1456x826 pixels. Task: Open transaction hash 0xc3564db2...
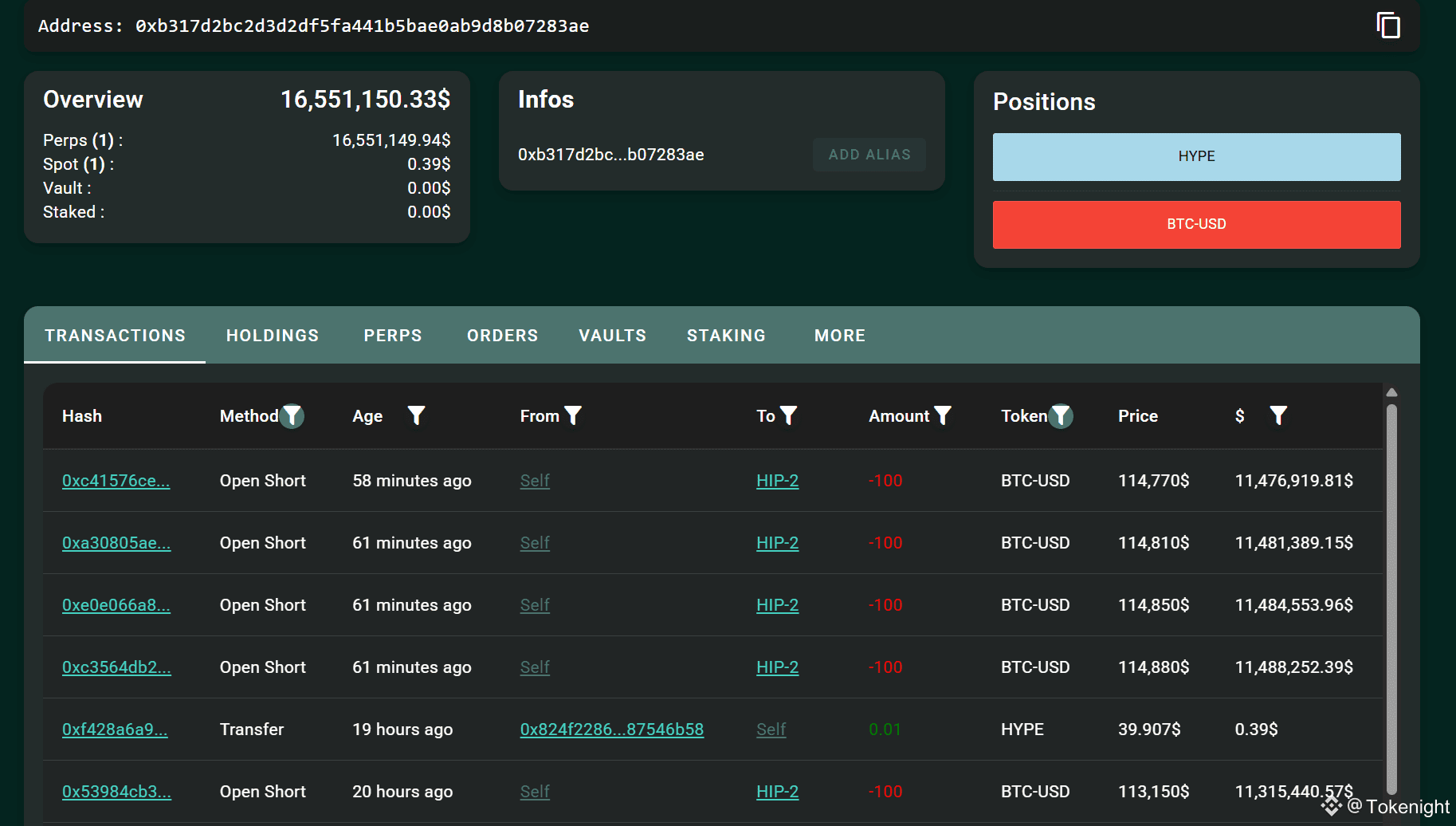tap(116, 667)
